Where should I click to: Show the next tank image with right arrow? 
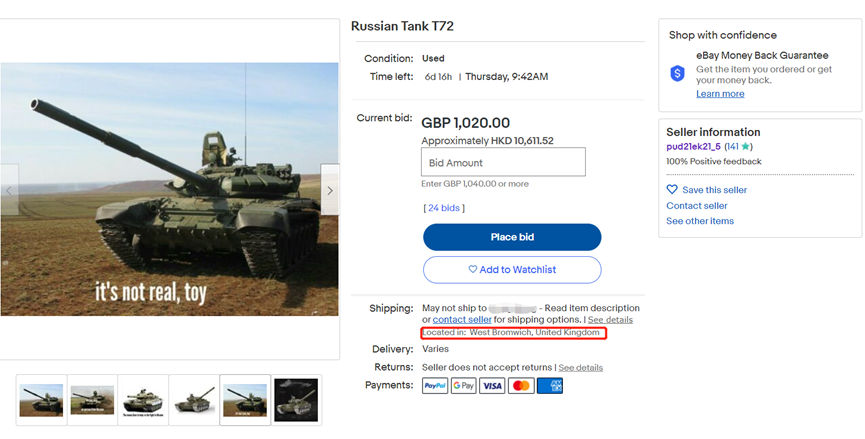(330, 190)
